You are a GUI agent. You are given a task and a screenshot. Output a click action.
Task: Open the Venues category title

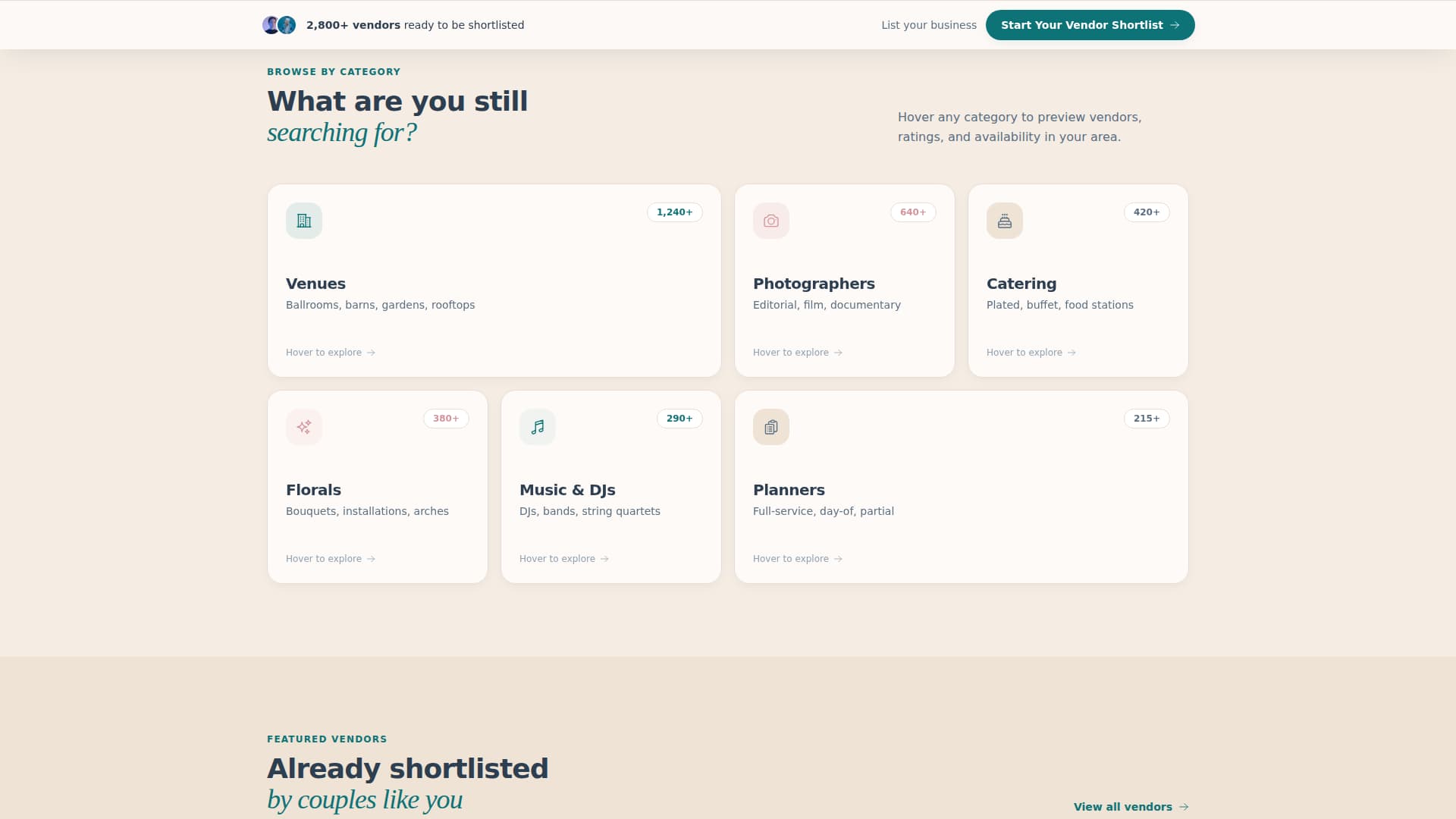(x=315, y=284)
